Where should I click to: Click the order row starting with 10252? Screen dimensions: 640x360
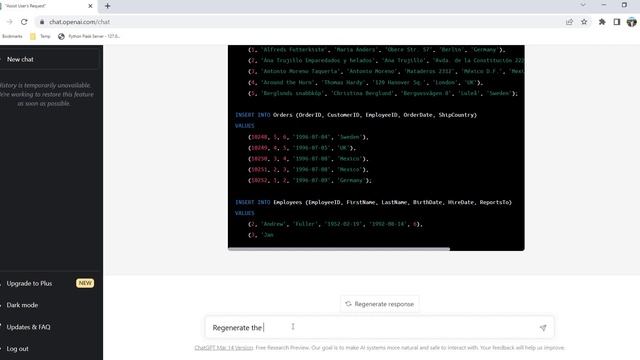(x=310, y=180)
